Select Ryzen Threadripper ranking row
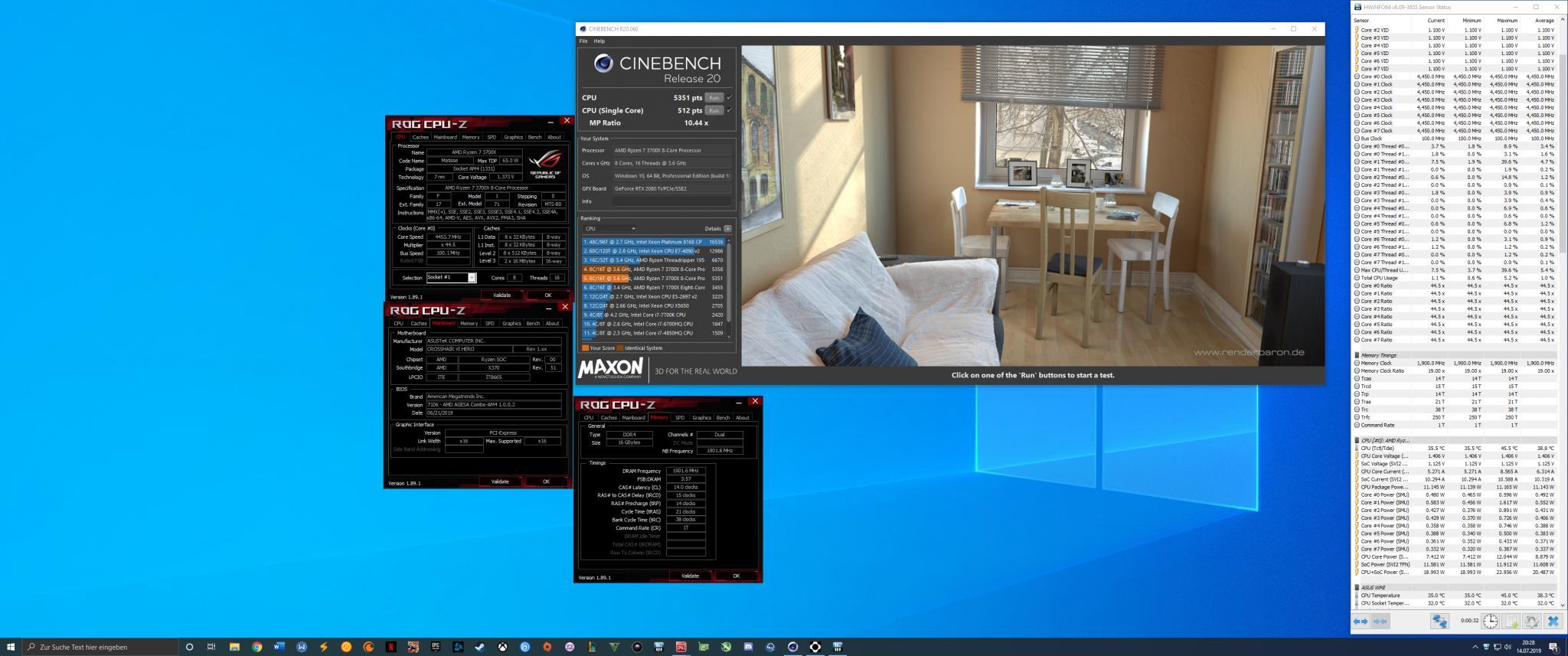 tap(653, 260)
